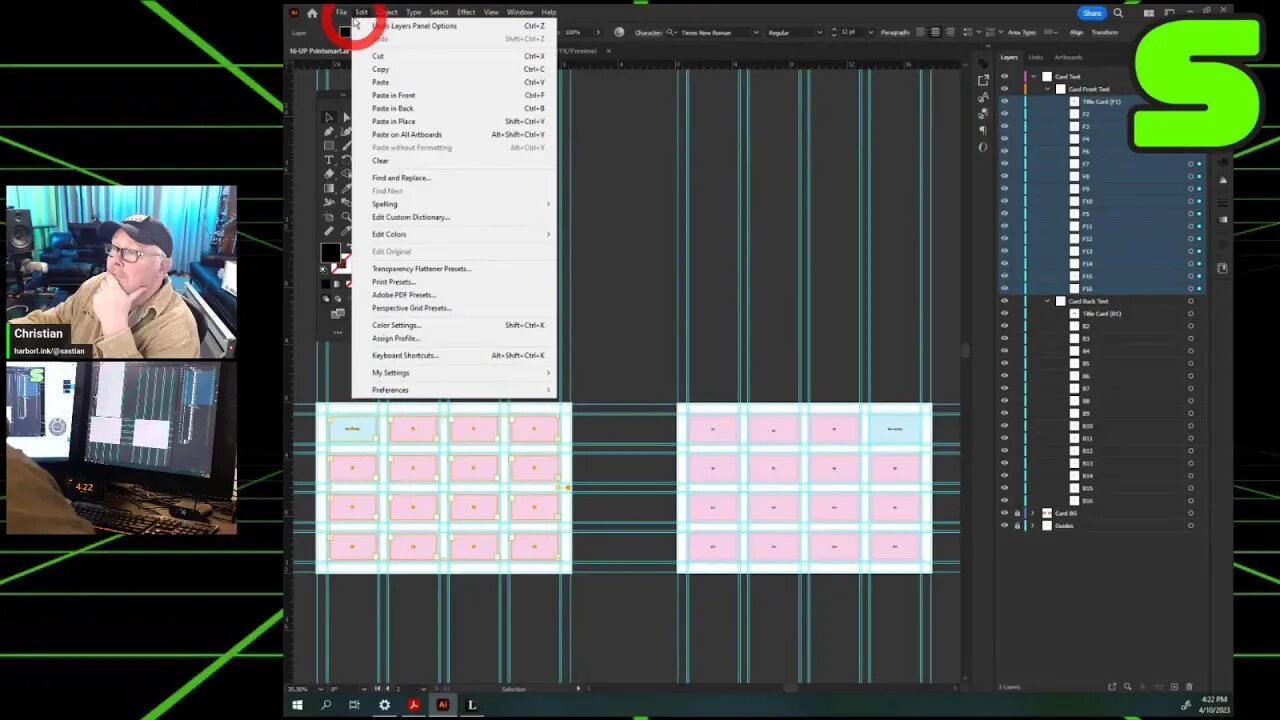The height and width of the screenshot is (720, 1280).
Task: Align text left in control bar
Action: [x=920, y=32]
